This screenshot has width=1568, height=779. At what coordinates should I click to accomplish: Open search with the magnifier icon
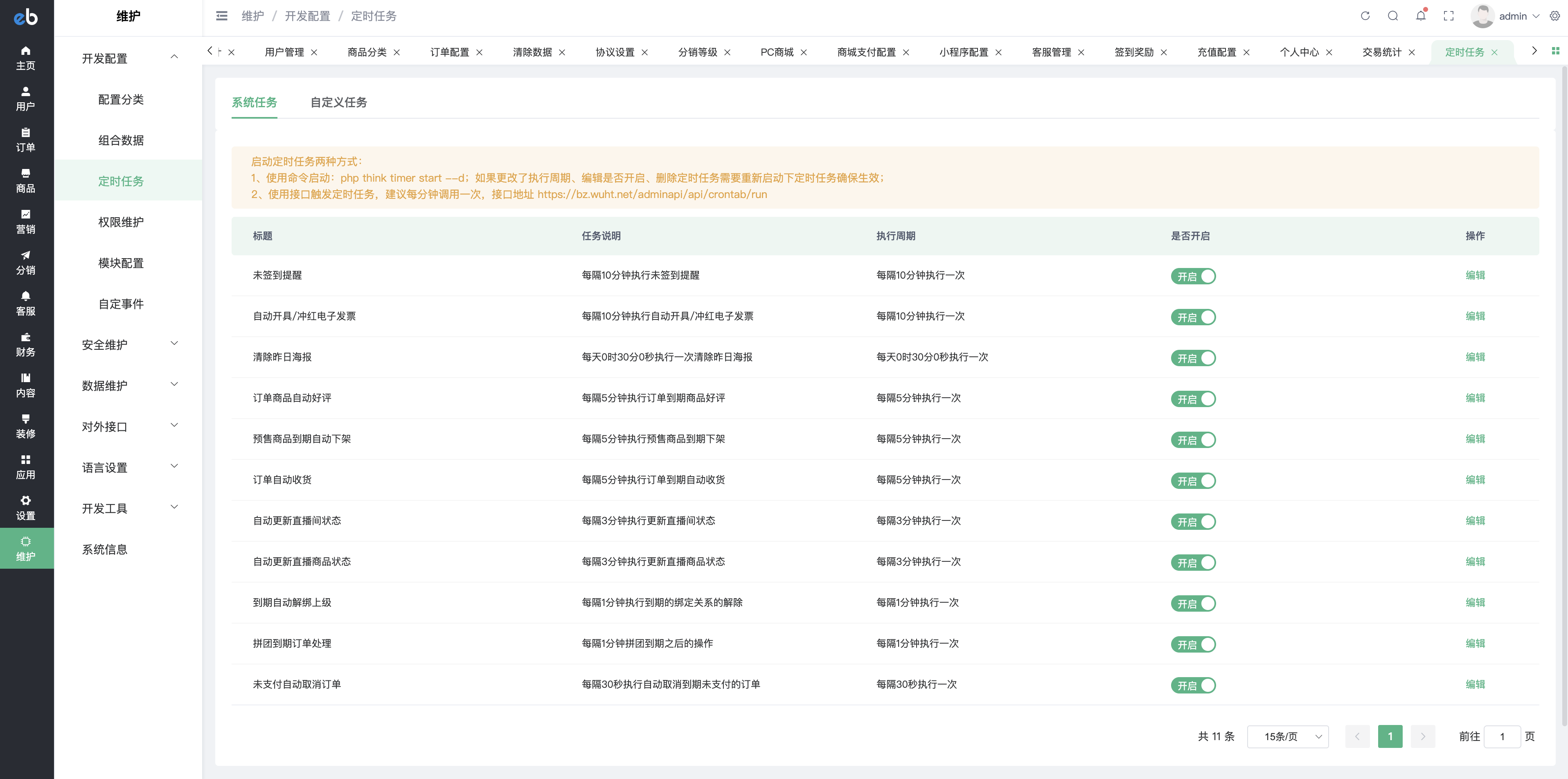1393,16
